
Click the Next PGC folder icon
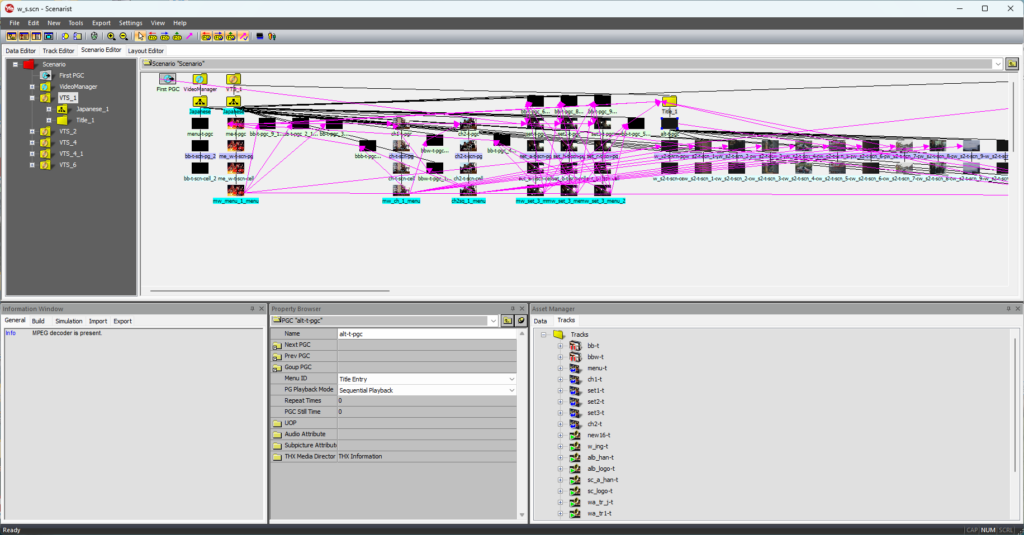(x=277, y=345)
